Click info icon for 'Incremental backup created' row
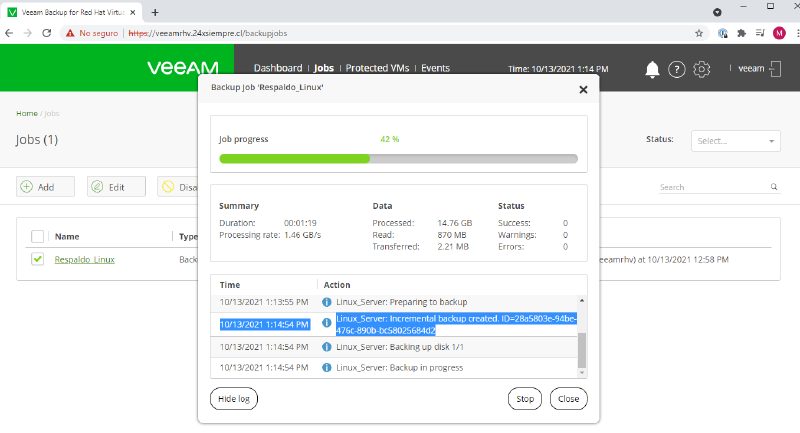 point(327,322)
